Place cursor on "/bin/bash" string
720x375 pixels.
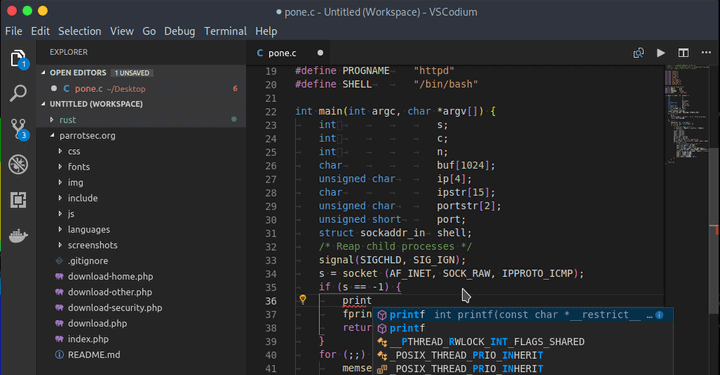446,84
